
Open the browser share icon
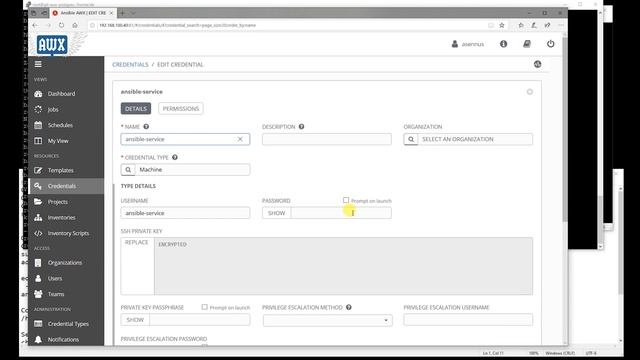[x=547, y=25]
